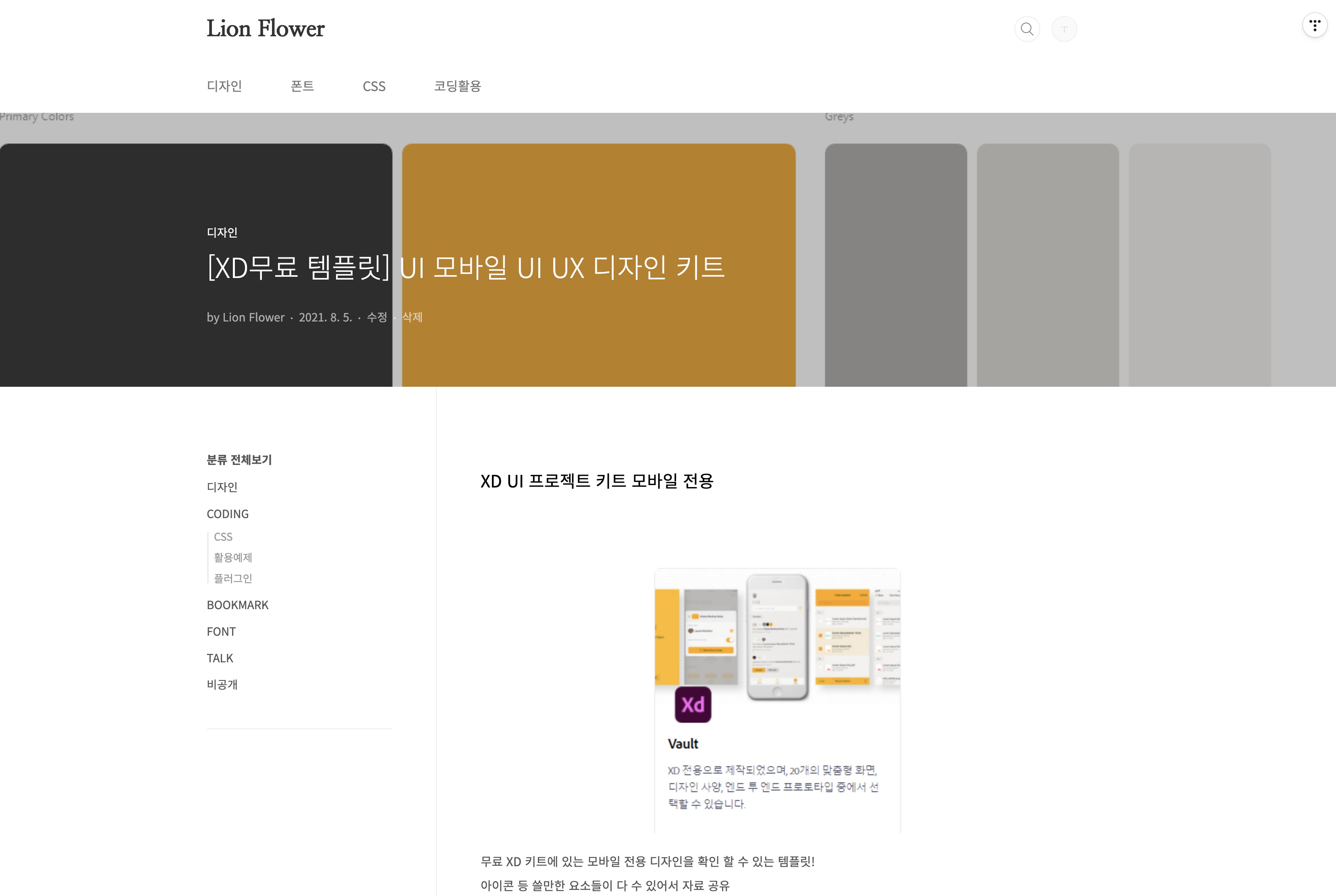Open the CSS top navigation menu
Image resolution: width=1336 pixels, height=896 pixels.
tap(374, 86)
